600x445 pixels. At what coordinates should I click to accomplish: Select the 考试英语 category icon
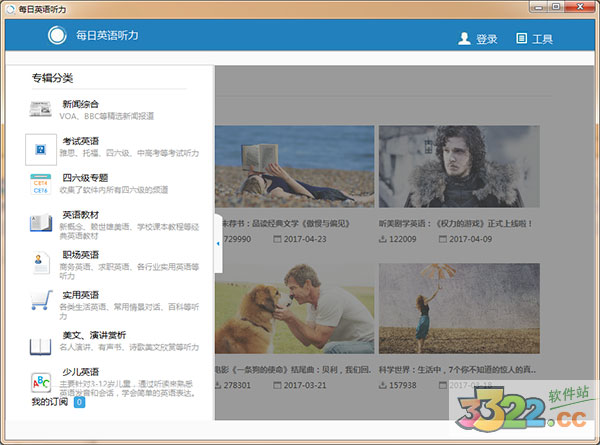[40, 149]
